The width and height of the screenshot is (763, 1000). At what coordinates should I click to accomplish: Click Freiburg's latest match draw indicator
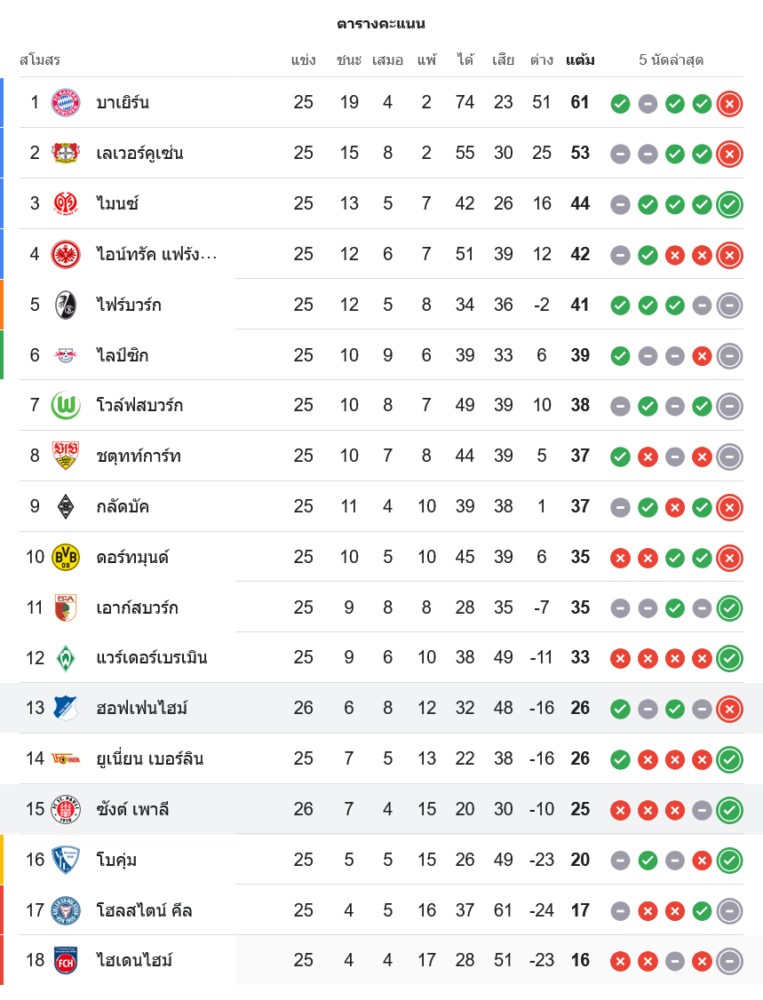pos(730,305)
